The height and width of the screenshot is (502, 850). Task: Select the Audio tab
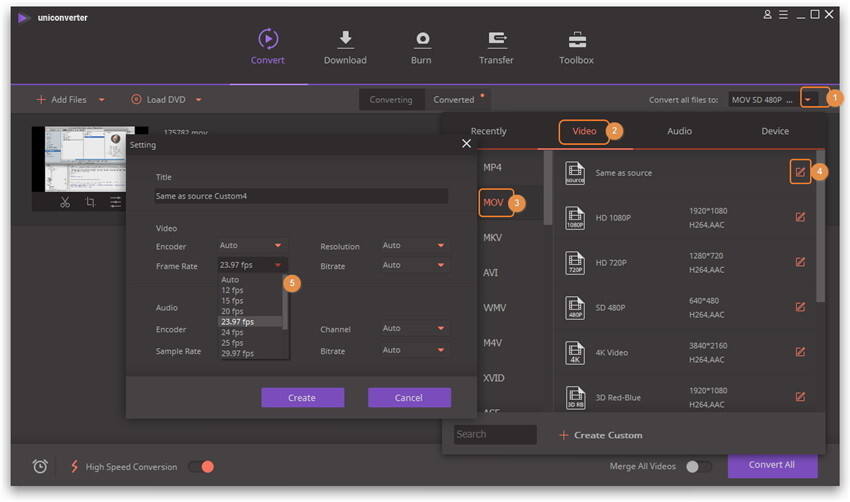(679, 131)
